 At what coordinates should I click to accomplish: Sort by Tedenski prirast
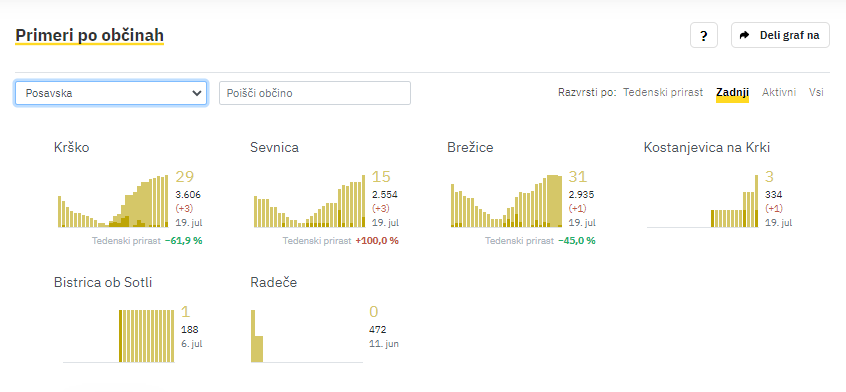[663, 93]
